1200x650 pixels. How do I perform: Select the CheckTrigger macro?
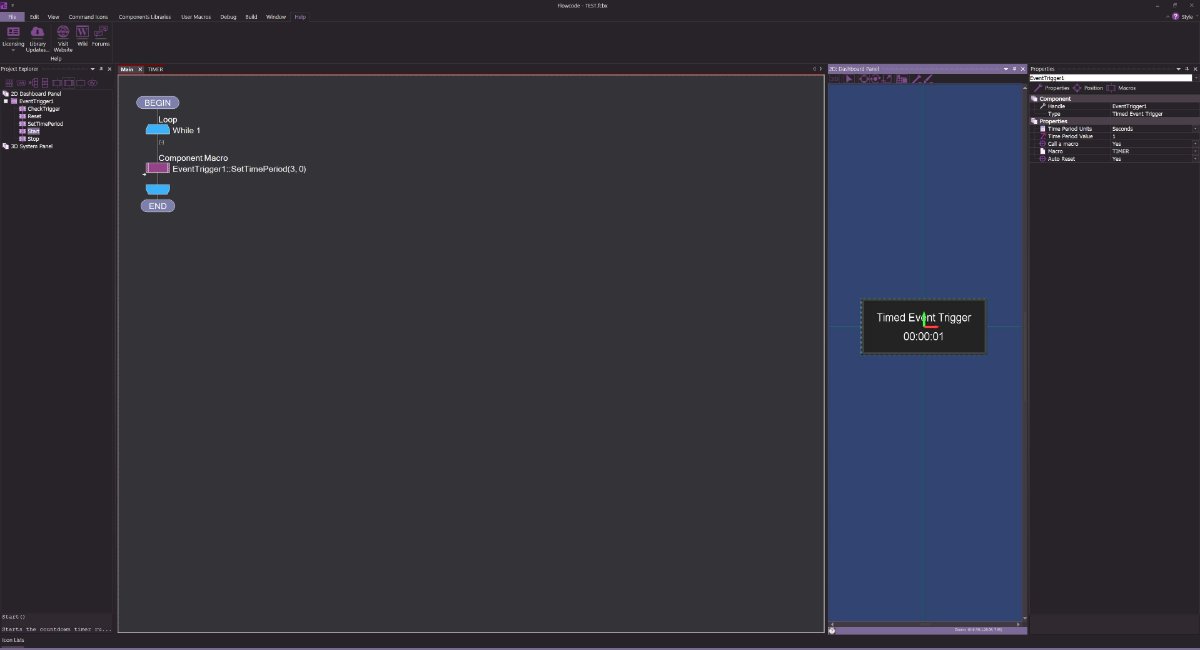coord(44,109)
